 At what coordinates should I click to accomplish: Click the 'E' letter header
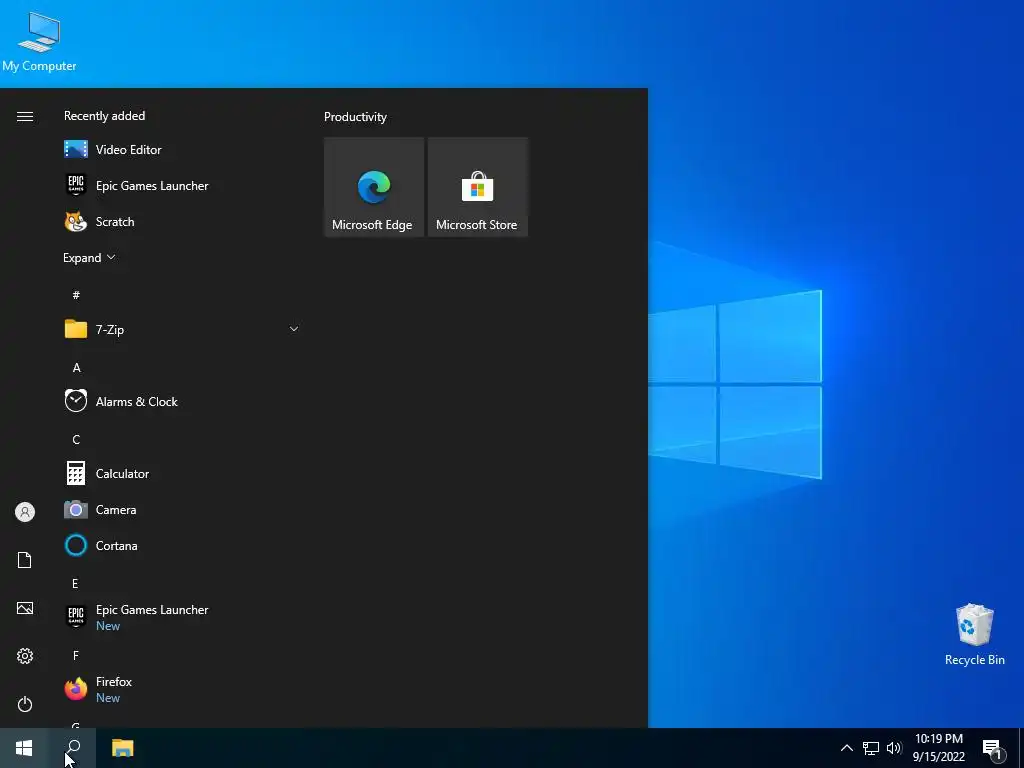click(75, 583)
